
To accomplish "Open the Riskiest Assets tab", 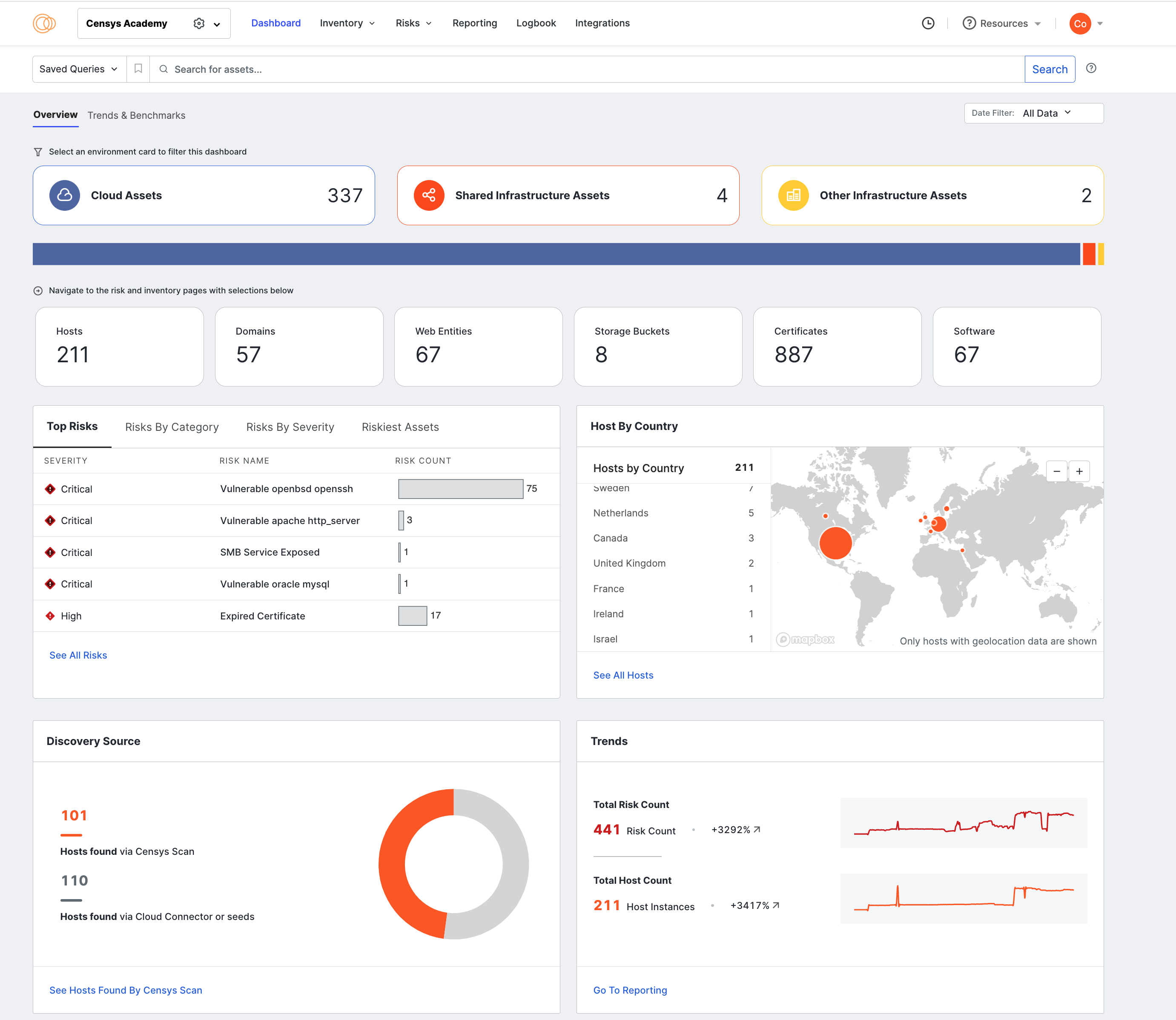I will click(x=400, y=427).
